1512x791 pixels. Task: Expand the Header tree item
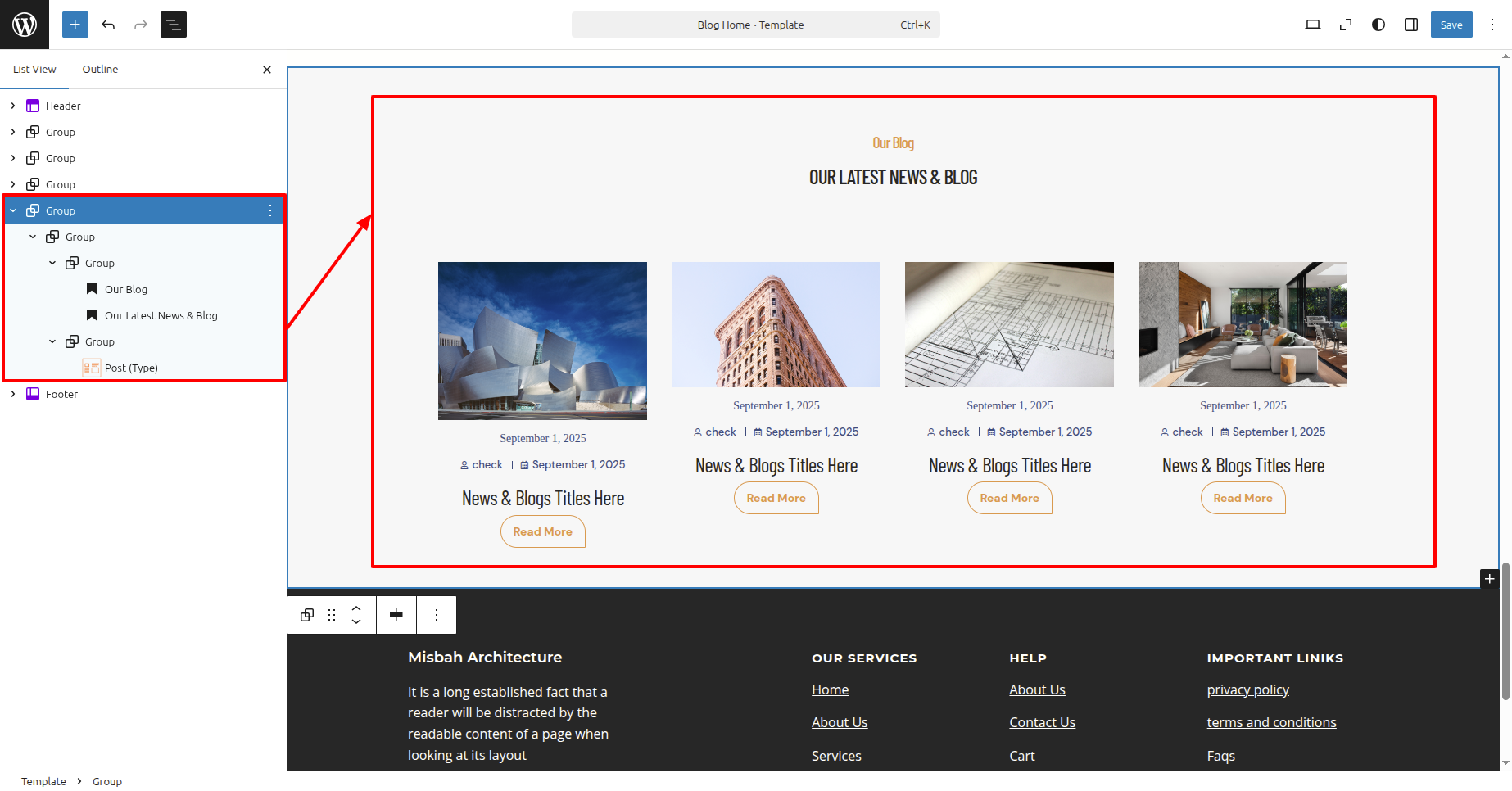point(13,106)
